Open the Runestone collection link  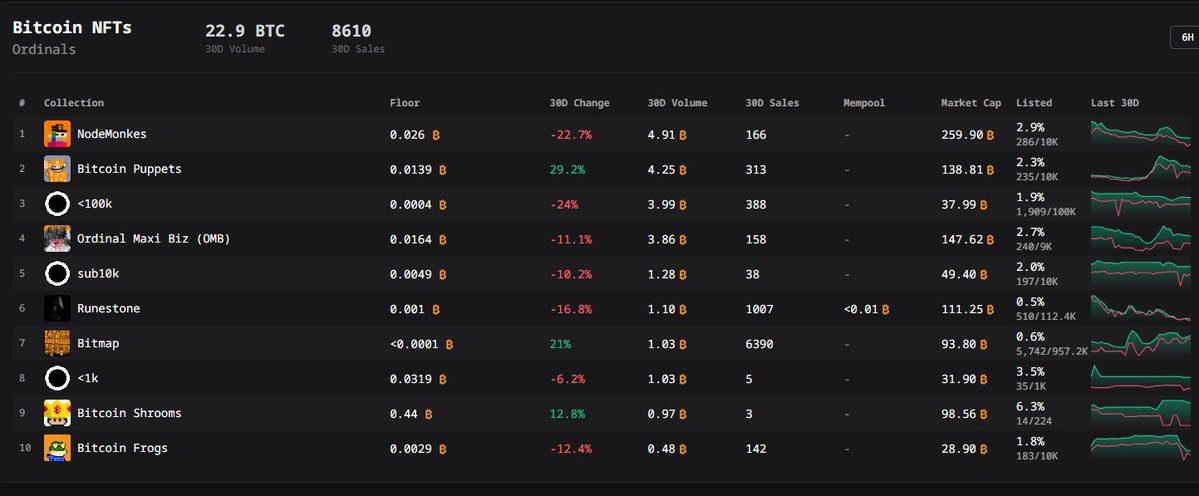pos(108,309)
